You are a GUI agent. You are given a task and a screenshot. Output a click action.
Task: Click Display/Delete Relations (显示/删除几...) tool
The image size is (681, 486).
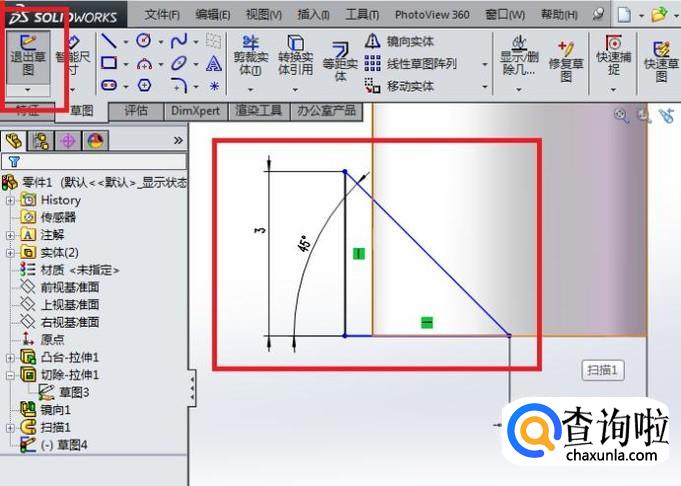click(x=519, y=56)
